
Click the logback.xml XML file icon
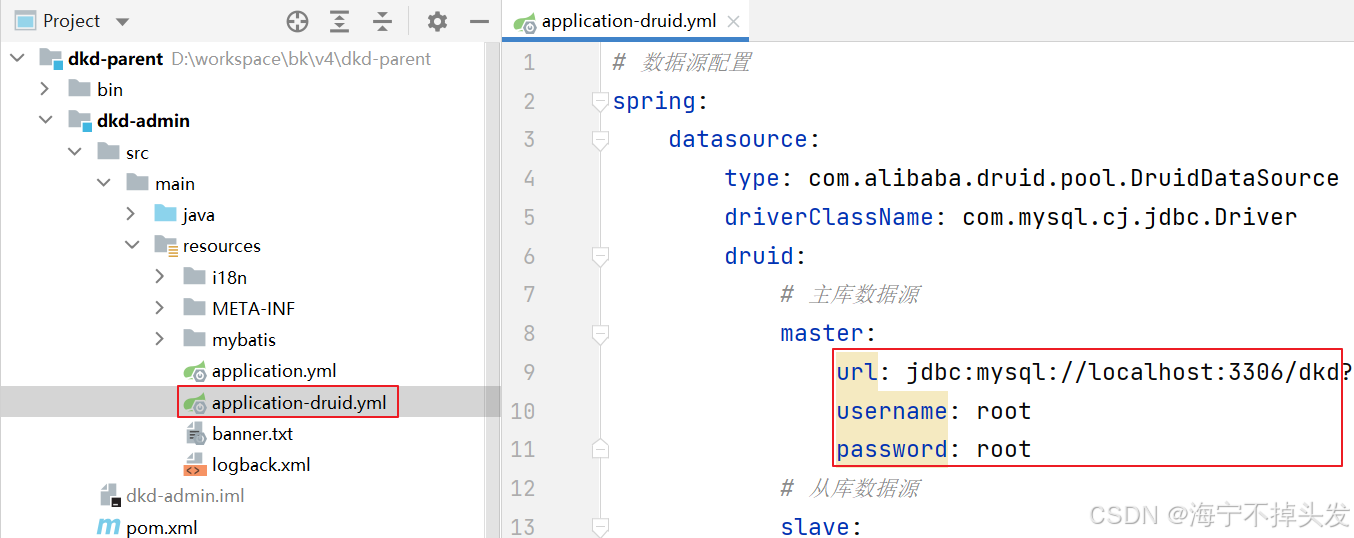click(195, 464)
